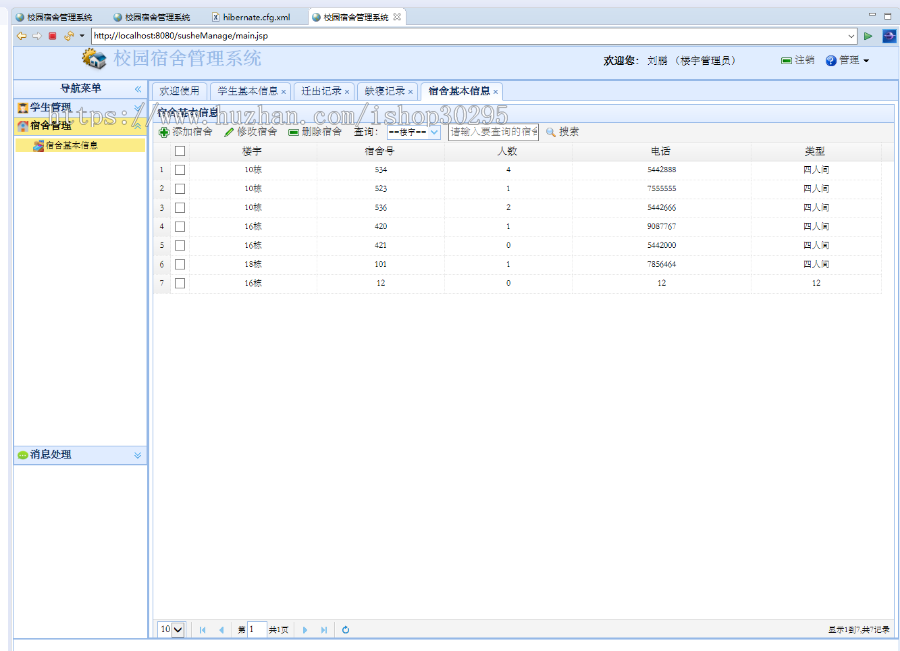Focus the dormitory search input field
900x651 pixels.
(493, 132)
